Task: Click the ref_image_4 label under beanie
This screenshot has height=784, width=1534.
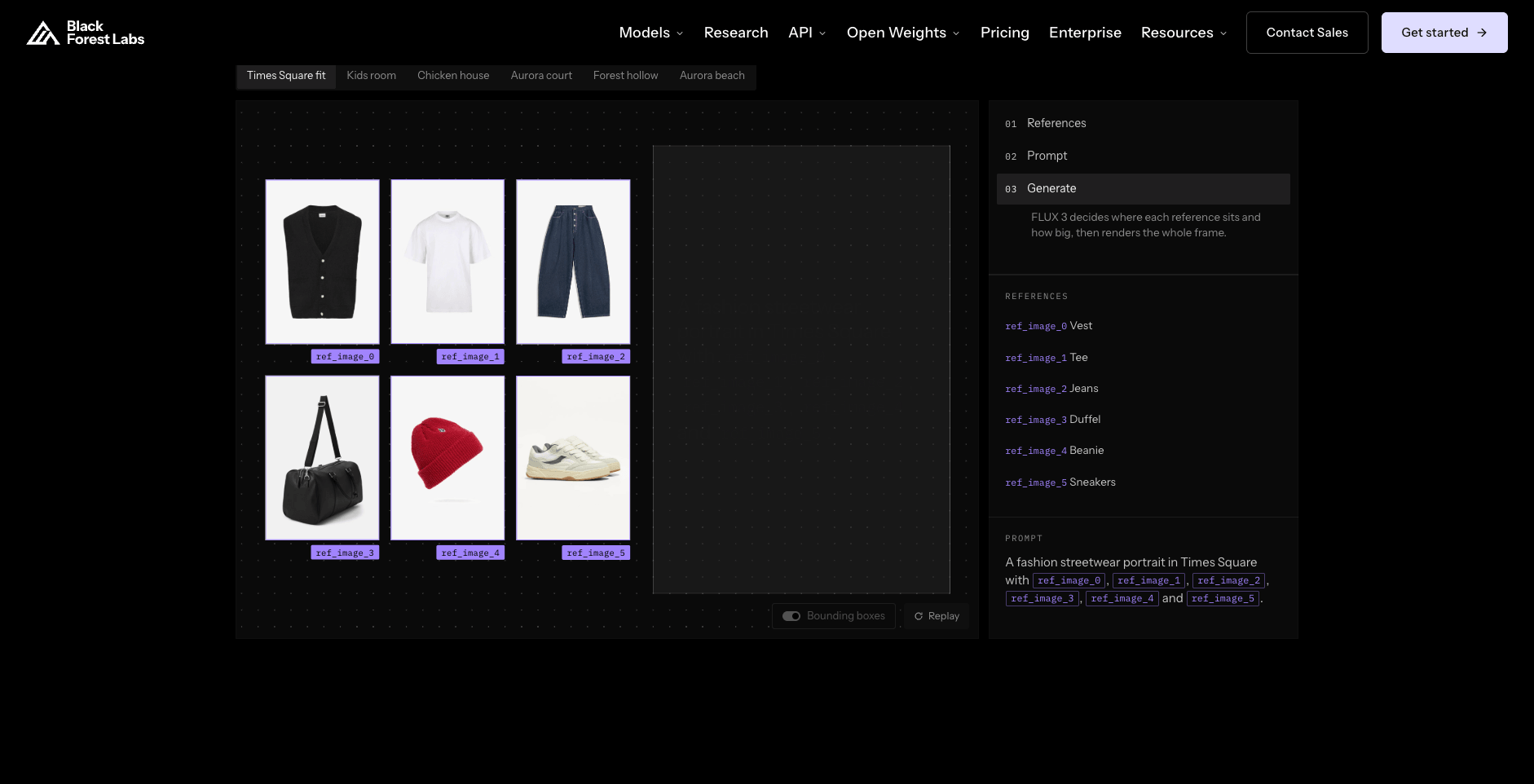Action: pyautogui.click(x=470, y=553)
